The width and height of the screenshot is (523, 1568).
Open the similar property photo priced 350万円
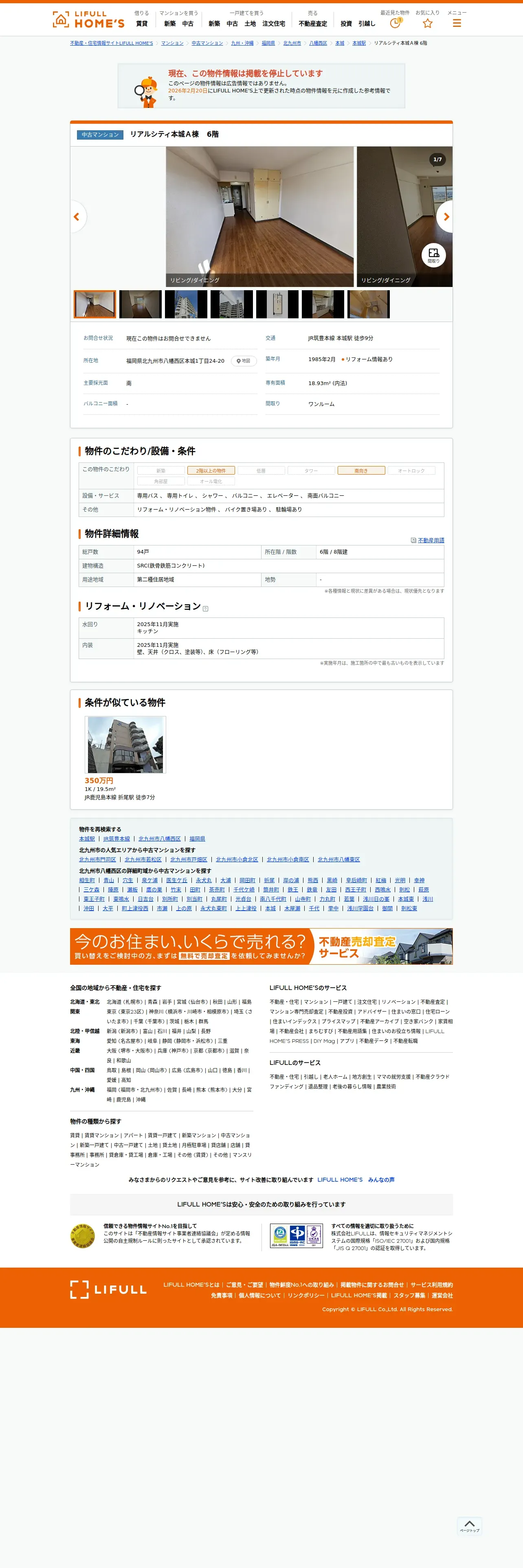coord(125,745)
